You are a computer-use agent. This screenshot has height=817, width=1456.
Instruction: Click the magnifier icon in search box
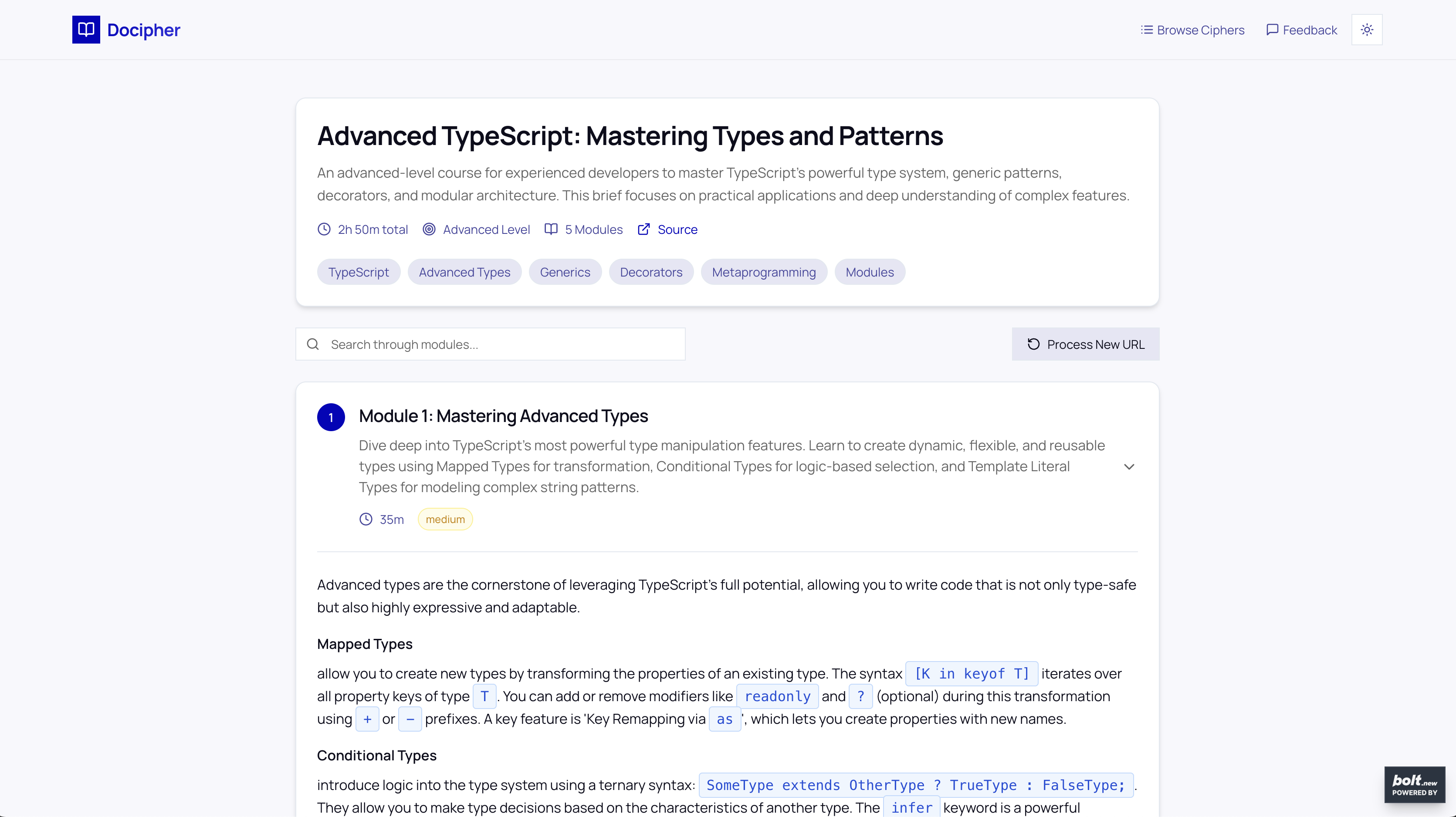point(312,344)
